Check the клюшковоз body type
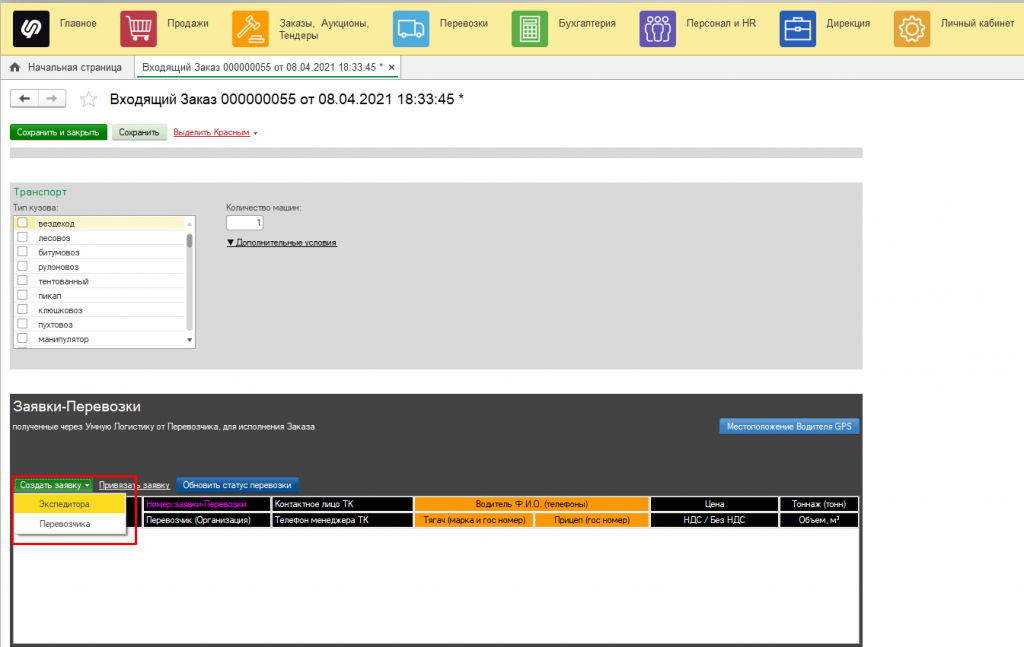 pos(23,309)
